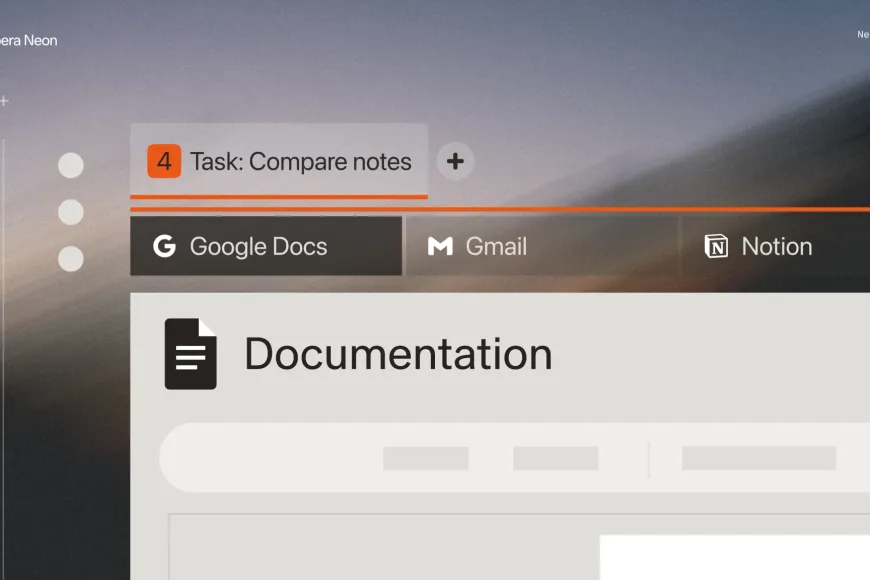Viewport: 870px width, 580px height.
Task: Click the first gray toolbar placeholder
Action: 426,458
